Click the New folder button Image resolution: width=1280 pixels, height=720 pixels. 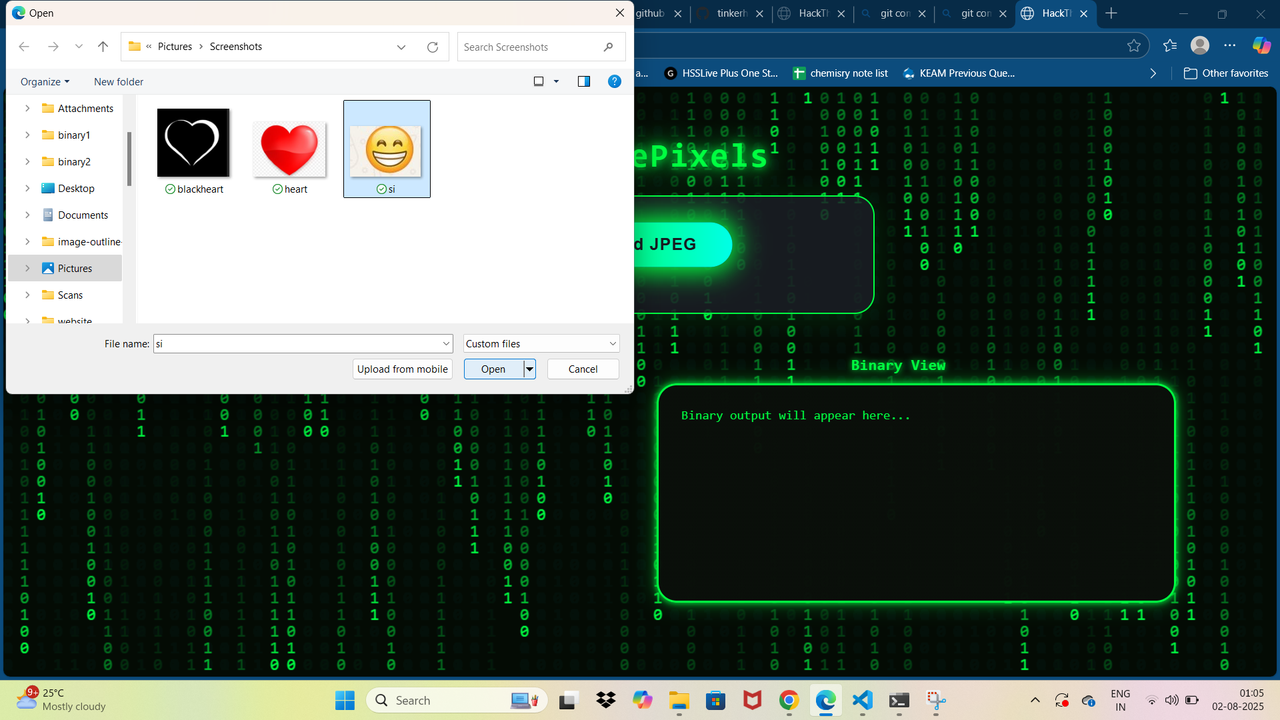pos(119,82)
